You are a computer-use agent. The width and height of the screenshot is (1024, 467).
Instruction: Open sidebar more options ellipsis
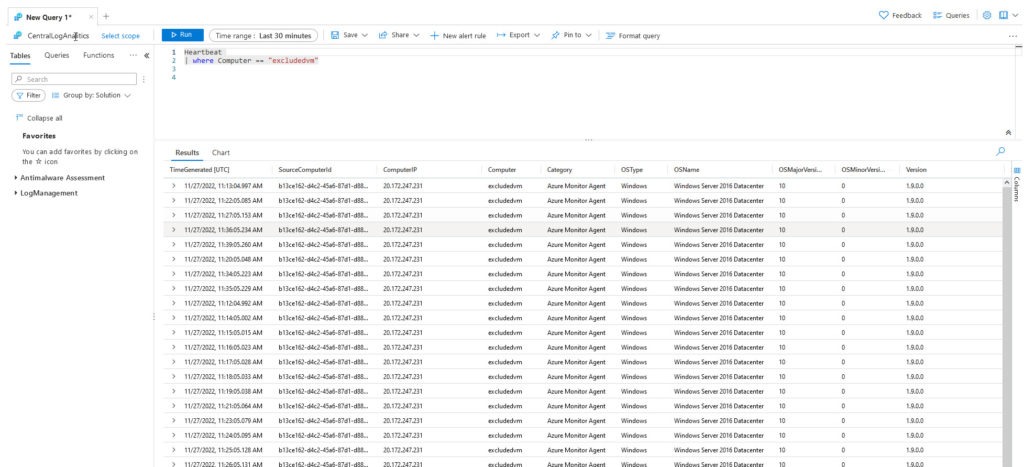(133, 56)
